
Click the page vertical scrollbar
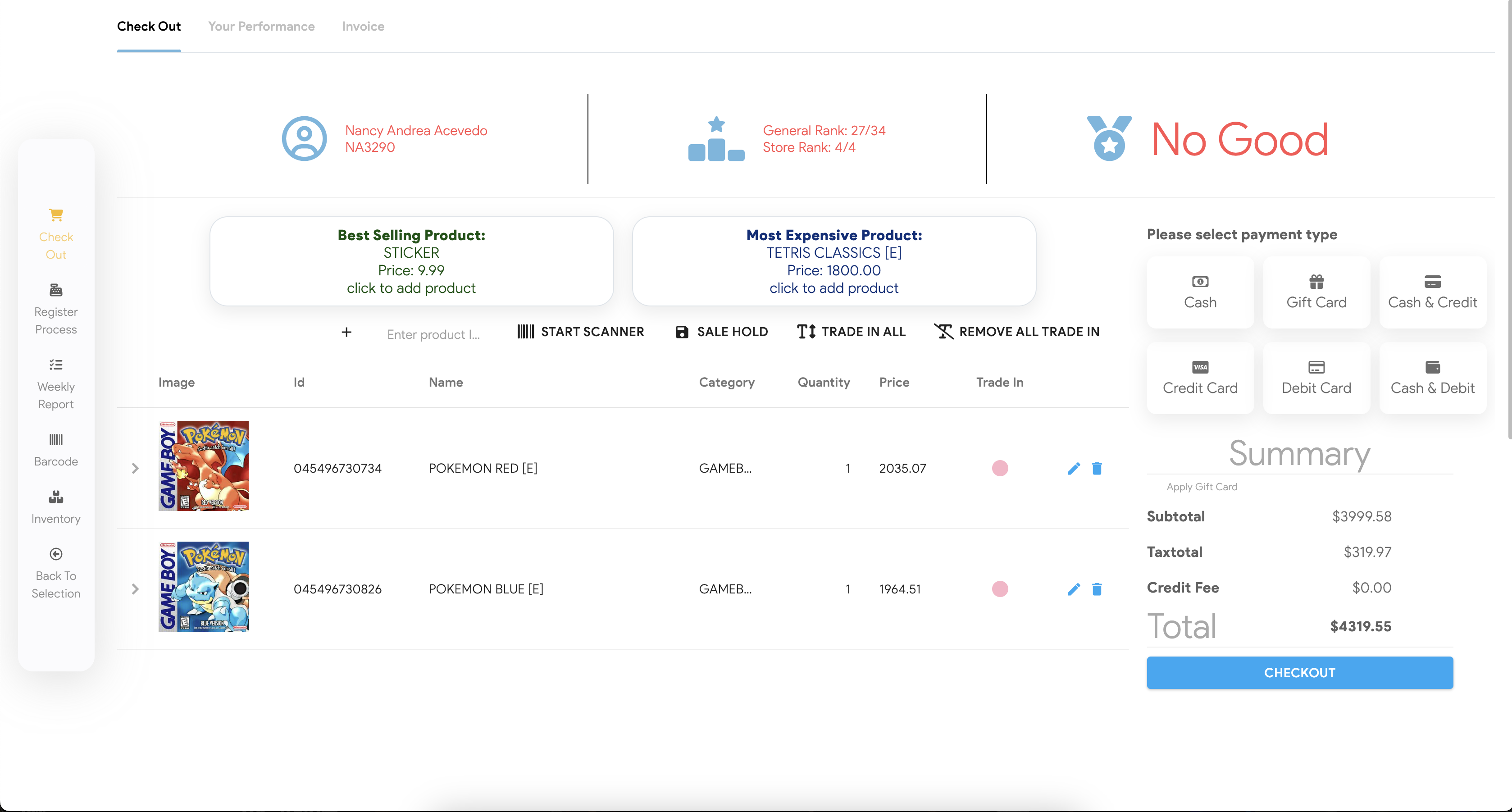click(1509, 220)
